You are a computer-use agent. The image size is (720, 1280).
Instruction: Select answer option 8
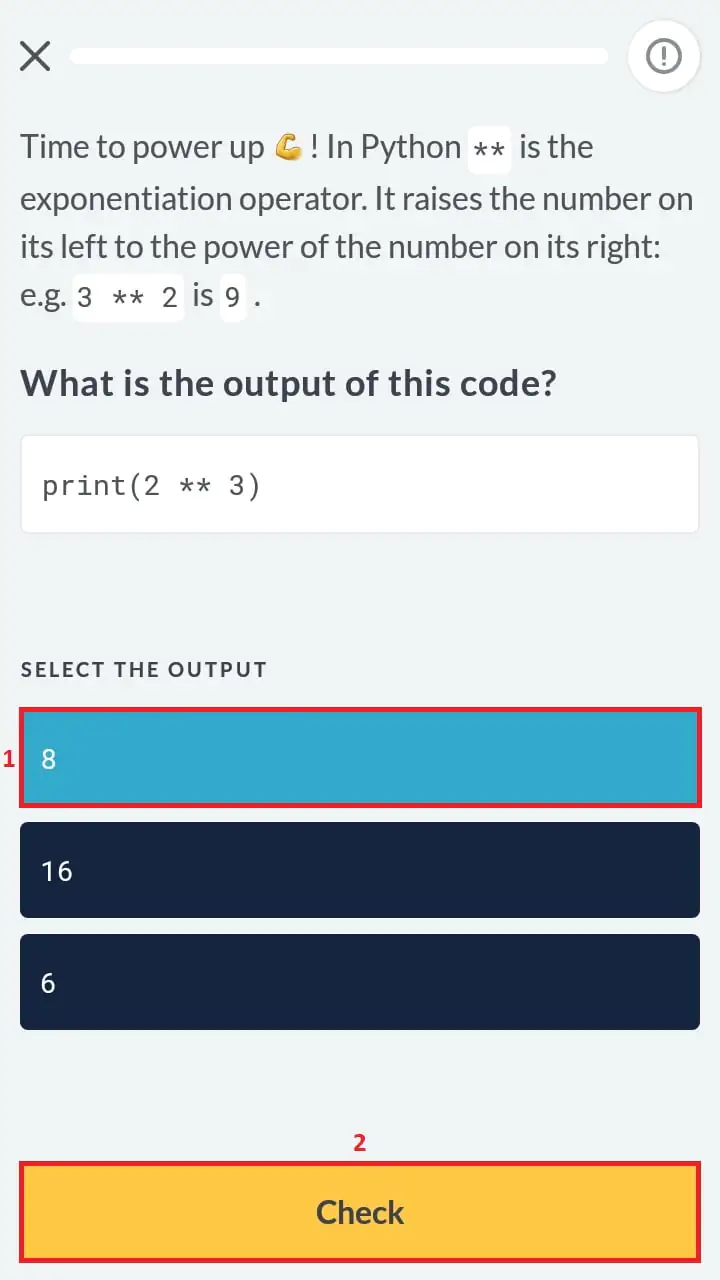tap(360, 758)
